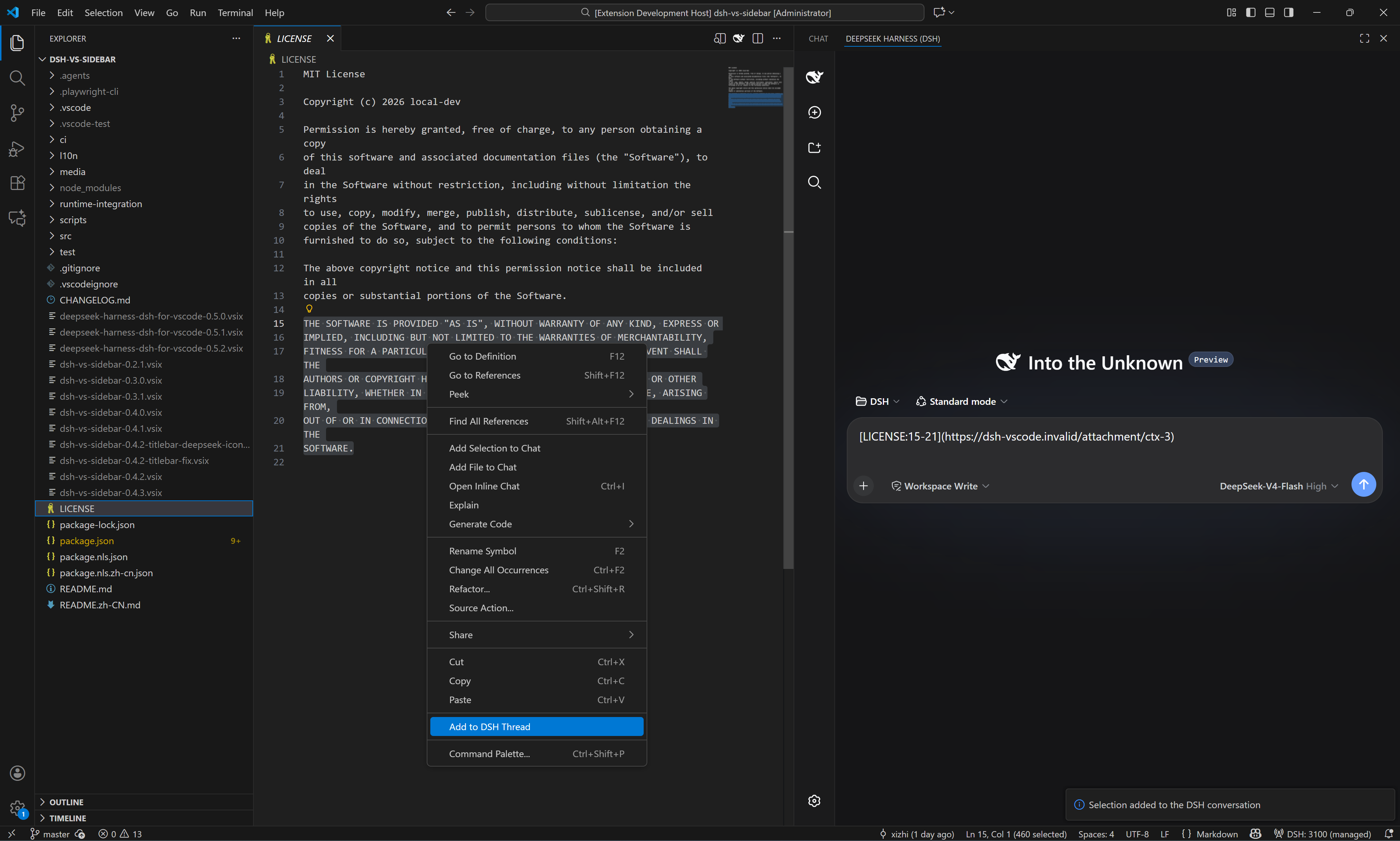Click errors and warnings count in status bar
The image size is (1400, 841).
point(120,834)
